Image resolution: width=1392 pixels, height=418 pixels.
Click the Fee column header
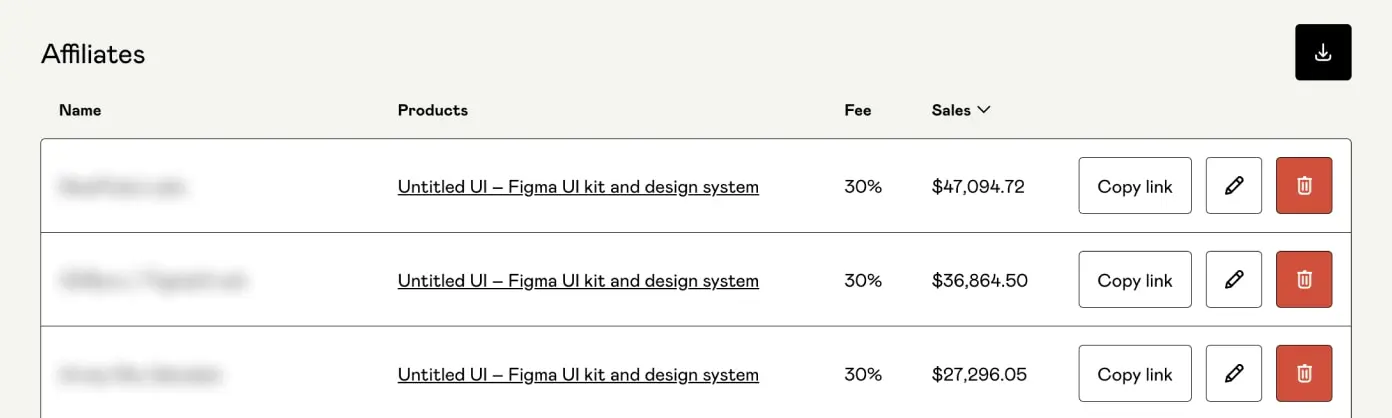[x=857, y=110]
